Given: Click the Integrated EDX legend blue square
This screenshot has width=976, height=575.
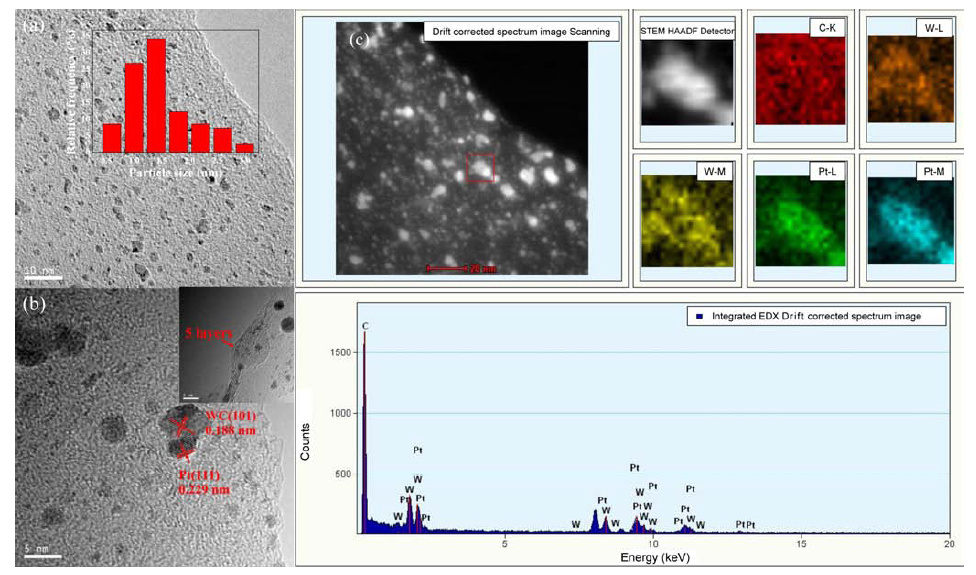Looking at the screenshot, I should [x=700, y=316].
